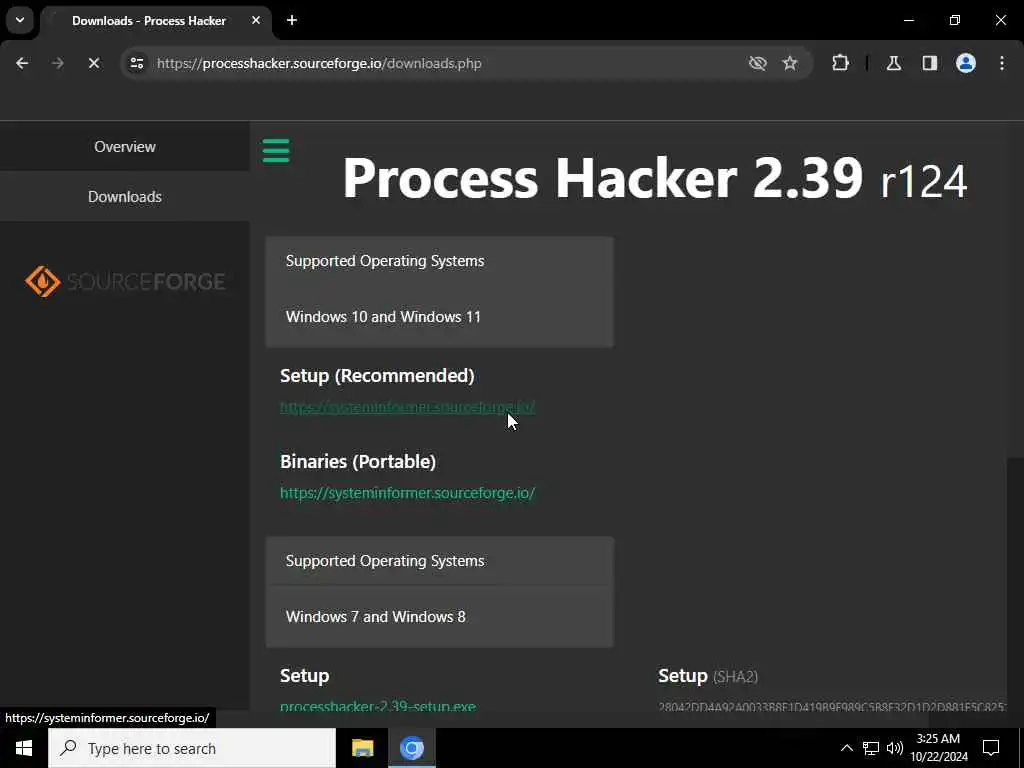Stop page loading with the X button
This screenshot has height=768, width=1024.
[94, 63]
